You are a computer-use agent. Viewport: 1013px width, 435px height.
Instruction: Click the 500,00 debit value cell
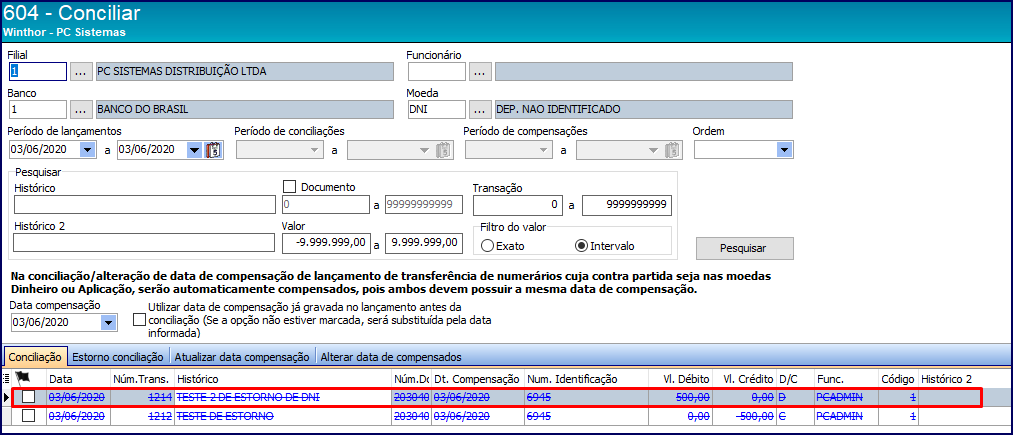click(680, 398)
